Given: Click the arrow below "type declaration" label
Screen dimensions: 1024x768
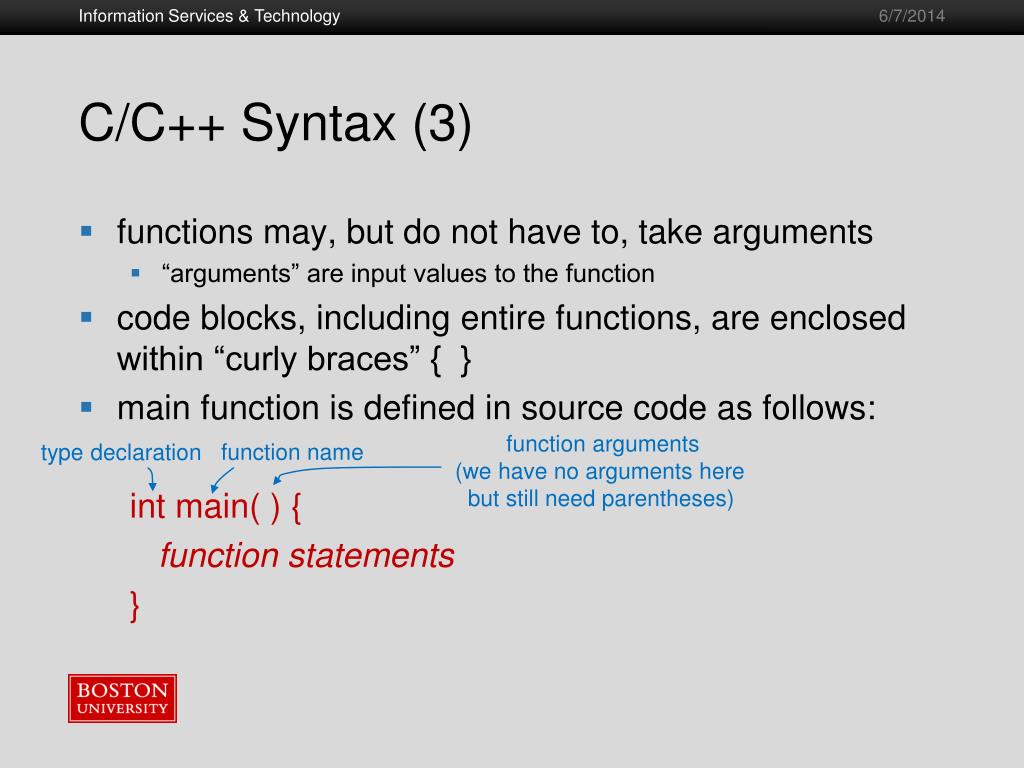Looking at the screenshot, I should tap(151, 477).
